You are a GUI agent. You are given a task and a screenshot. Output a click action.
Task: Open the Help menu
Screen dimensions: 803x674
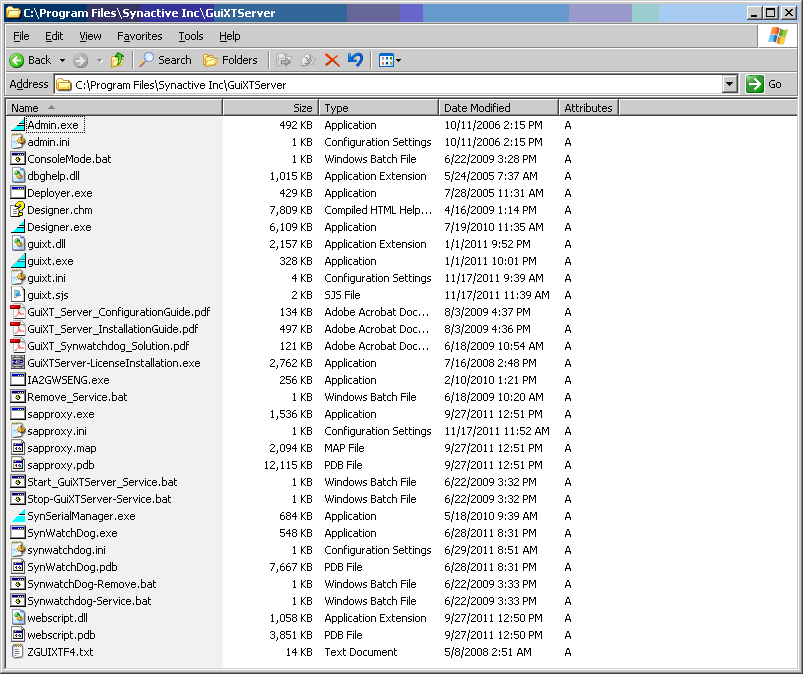click(229, 36)
